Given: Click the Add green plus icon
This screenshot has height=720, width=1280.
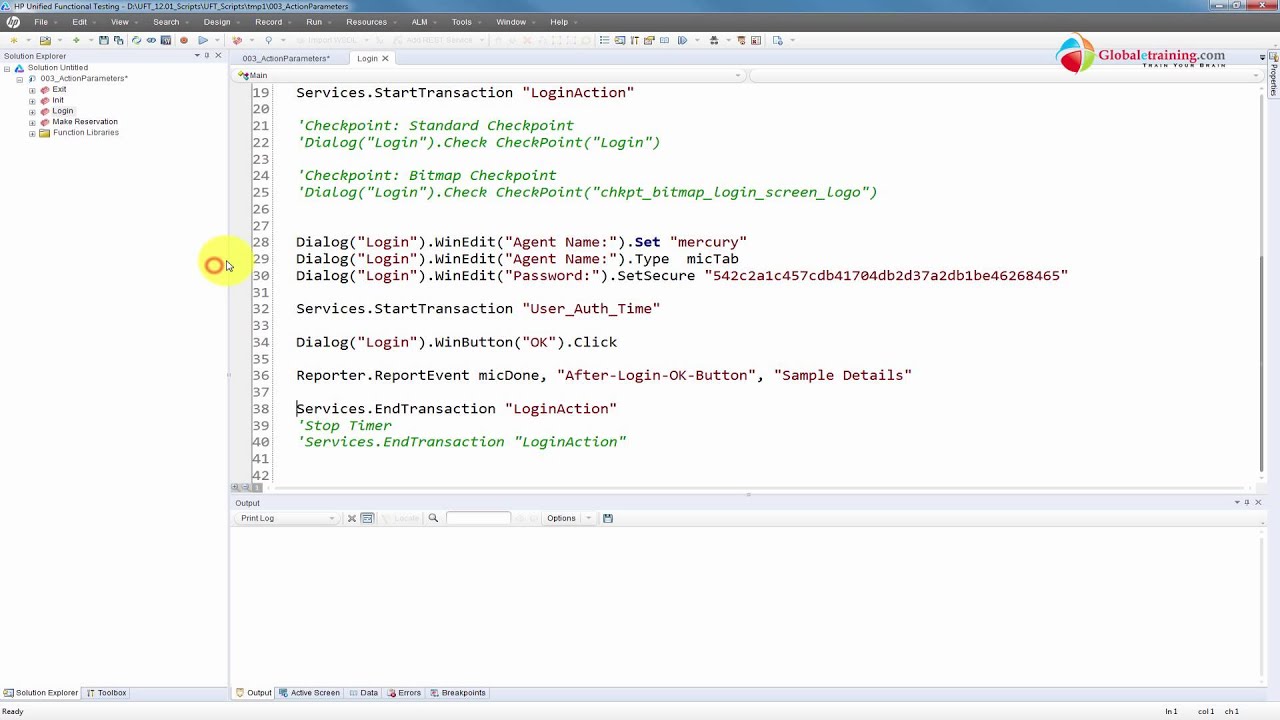Looking at the screenshot, I should [x=76, y=40].
